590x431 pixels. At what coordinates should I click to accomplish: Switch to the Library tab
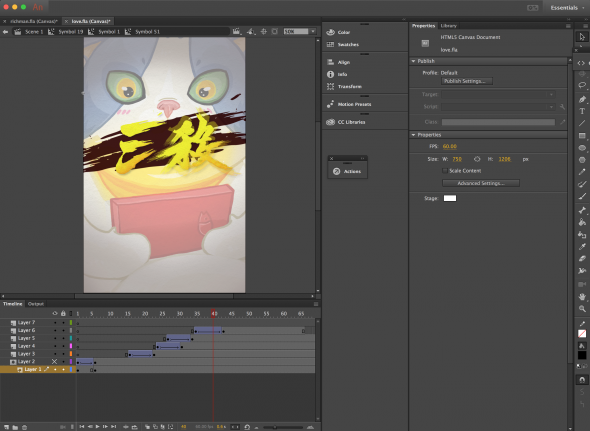(x=449, y=26)
